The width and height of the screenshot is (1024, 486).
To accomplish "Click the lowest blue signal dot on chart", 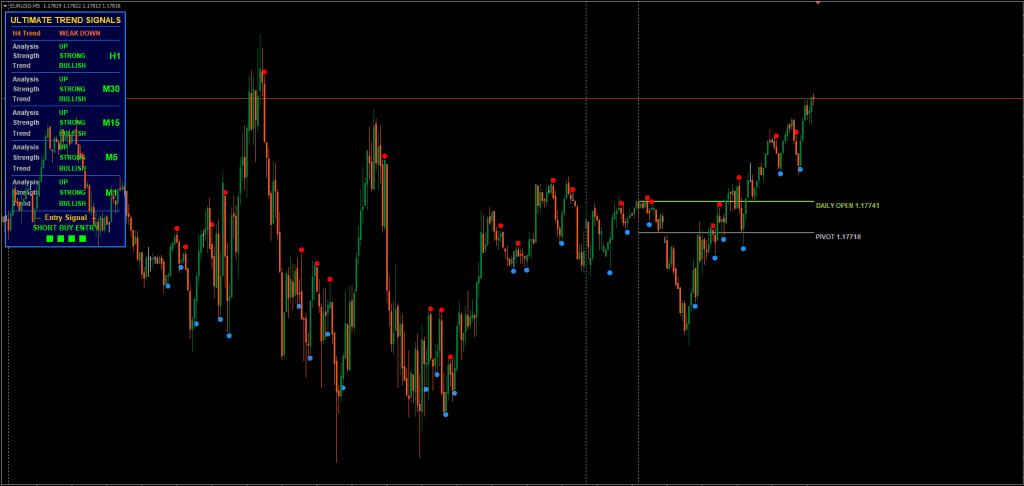I will pos(446,414).
